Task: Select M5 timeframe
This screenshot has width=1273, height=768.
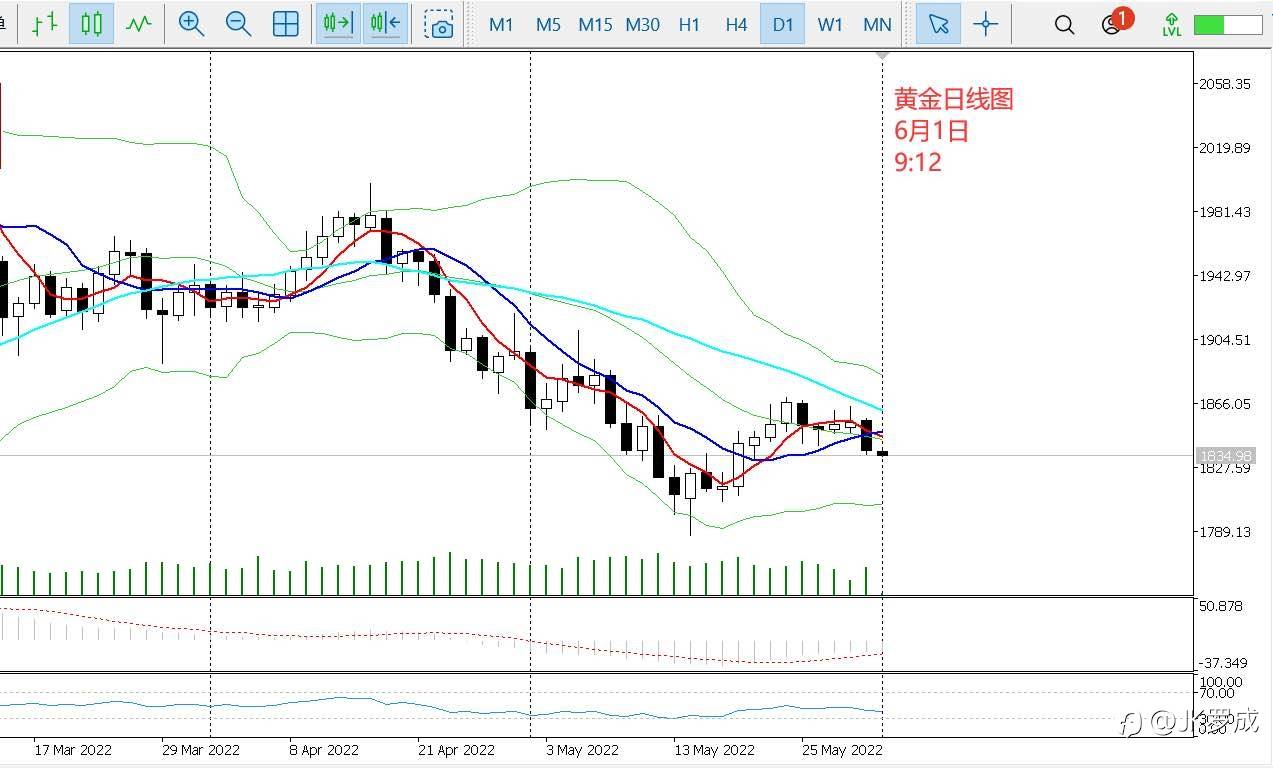Action: [x=548, y=24]
